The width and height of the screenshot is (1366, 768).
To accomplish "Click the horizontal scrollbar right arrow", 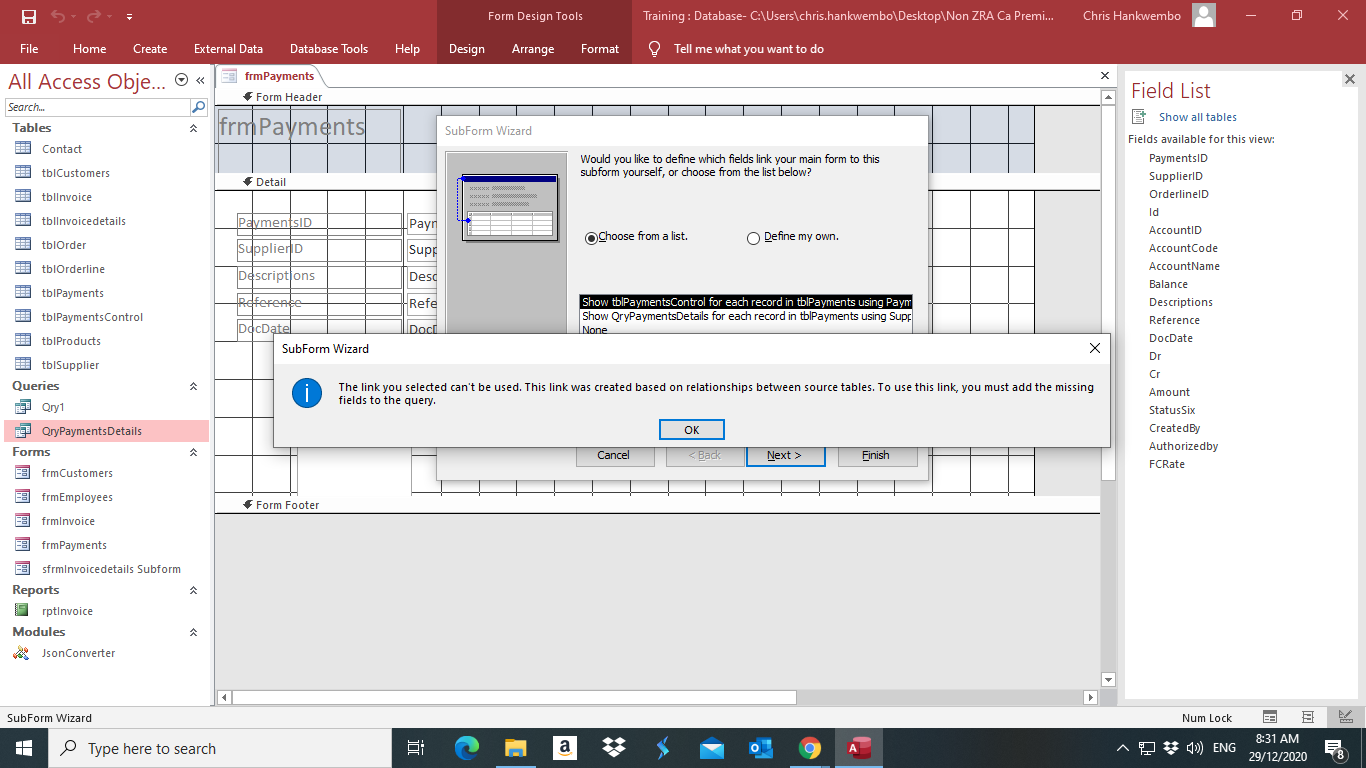I will tap(1090, 697).
